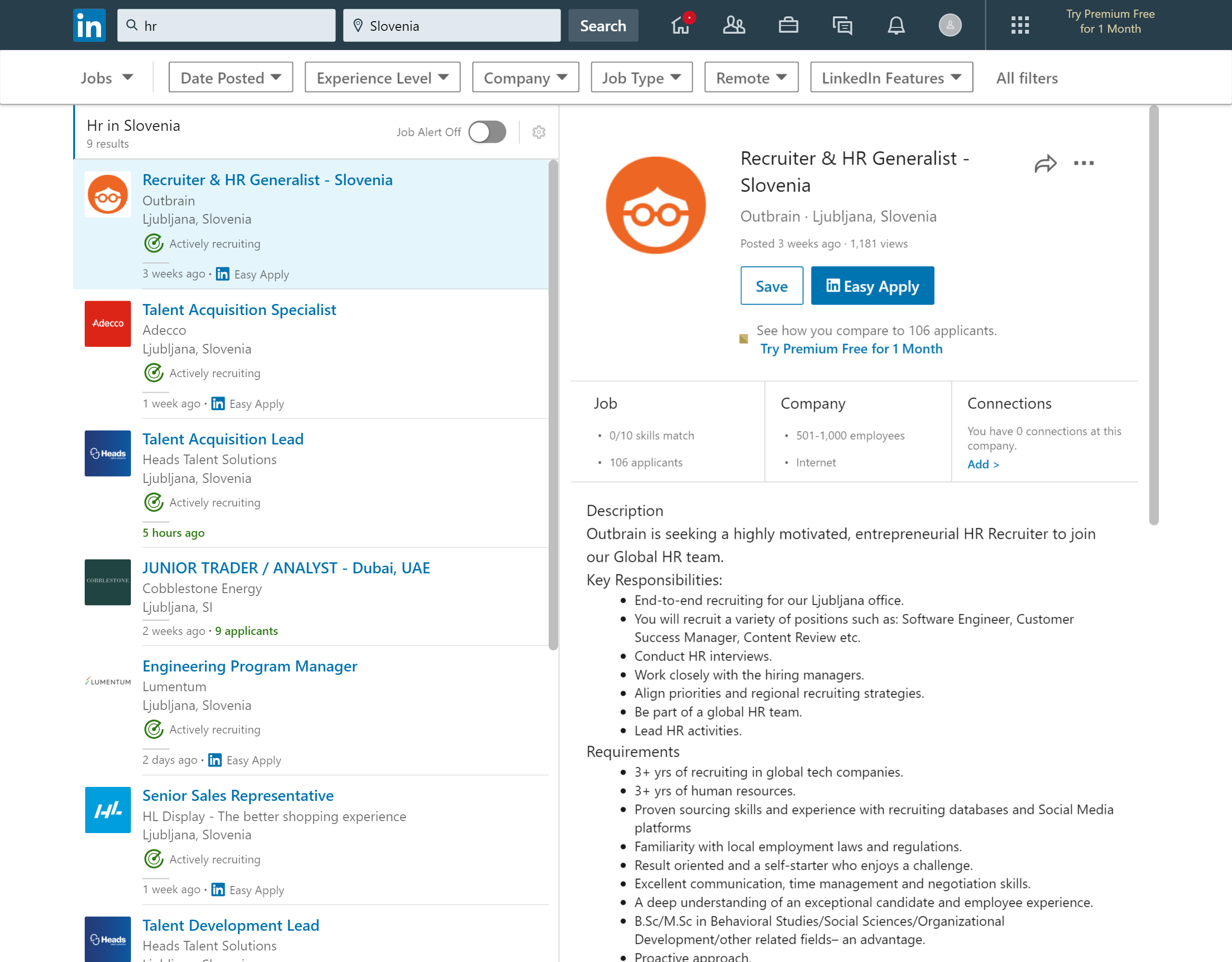Click the hr keyword search field
This screenshot has height=962, width=1232.
[226, 25]
